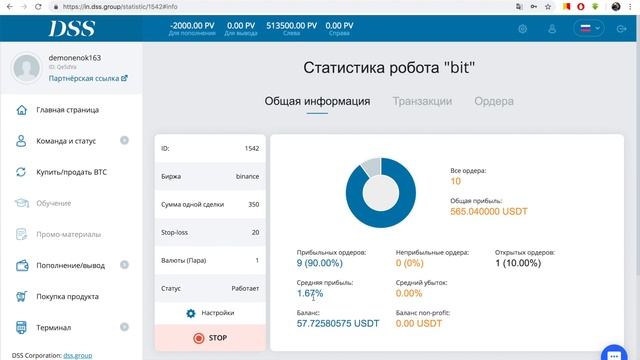The width and height of the screenshot is (640, 360).
Task: Click the 513500.00 PV value in header
Action: click(291, 26)
